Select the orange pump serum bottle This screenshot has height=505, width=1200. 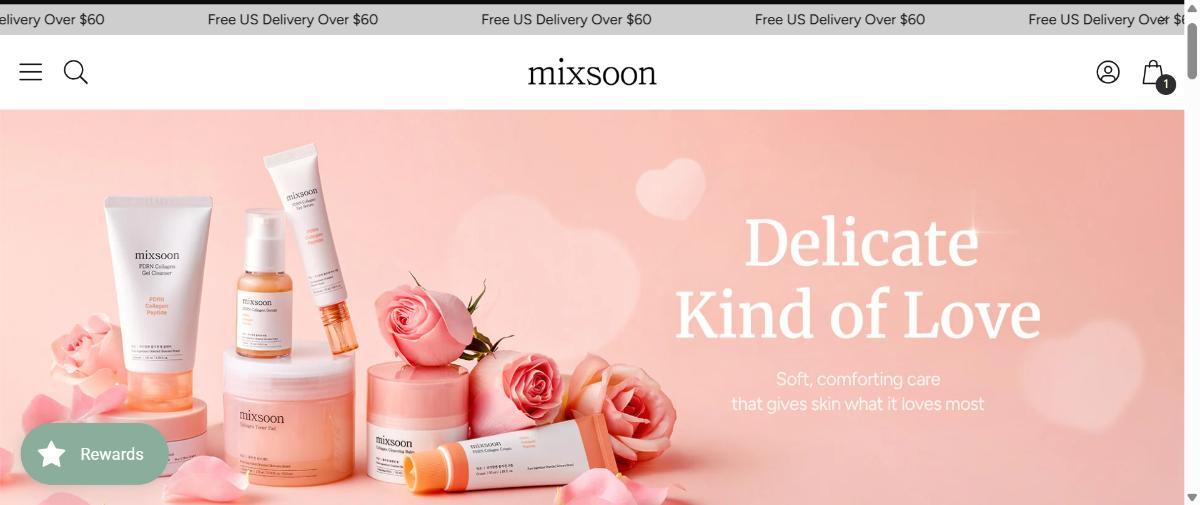264,283
